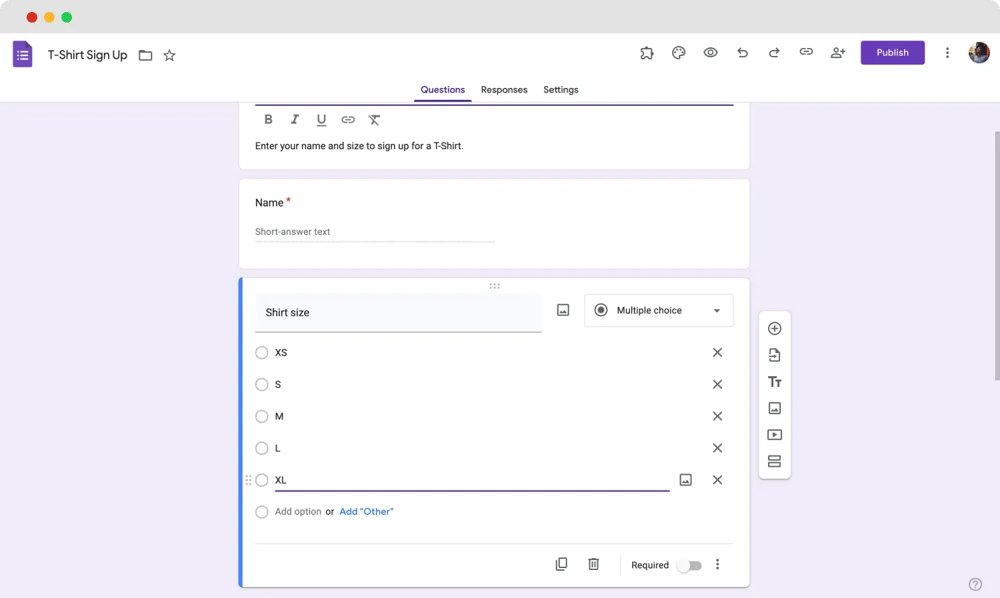
Task: Delete the Shirt size question
Action: pos(593,565)
